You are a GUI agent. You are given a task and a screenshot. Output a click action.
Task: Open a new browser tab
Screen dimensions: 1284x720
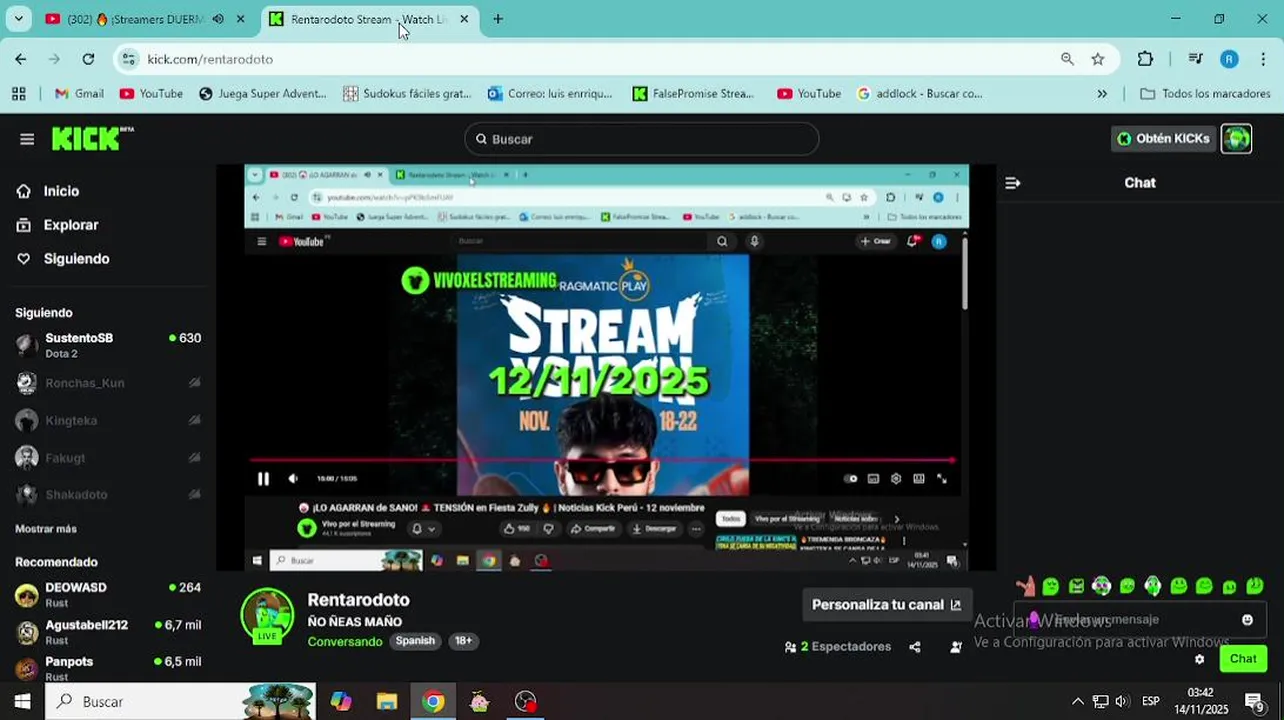(498, 19)
